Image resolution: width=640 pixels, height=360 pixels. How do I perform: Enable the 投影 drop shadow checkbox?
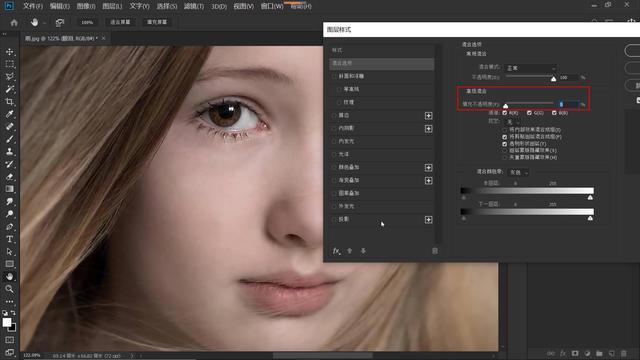tap(334, 220)
